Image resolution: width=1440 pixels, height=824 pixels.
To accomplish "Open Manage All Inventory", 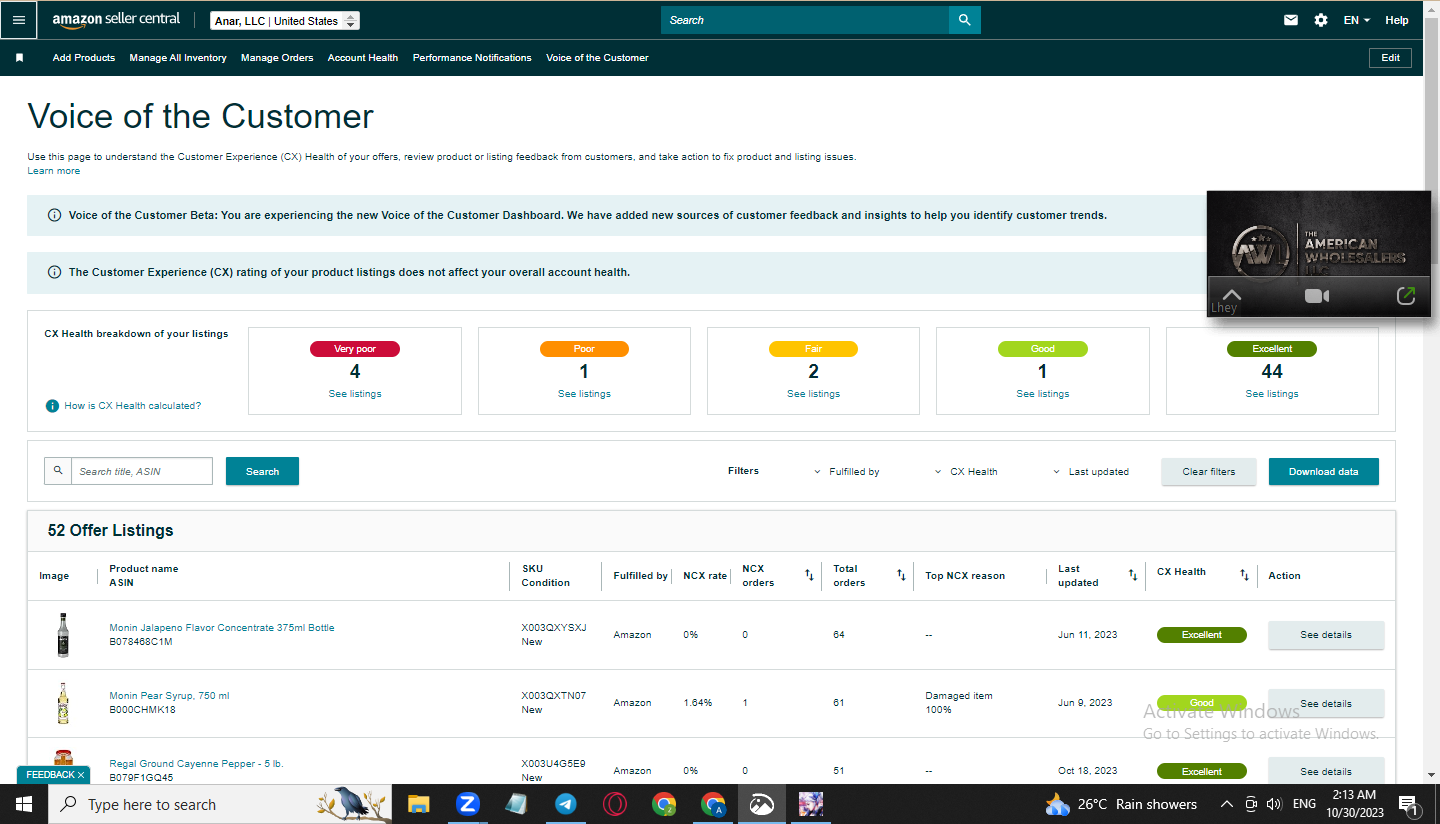I will coord(178,58).
